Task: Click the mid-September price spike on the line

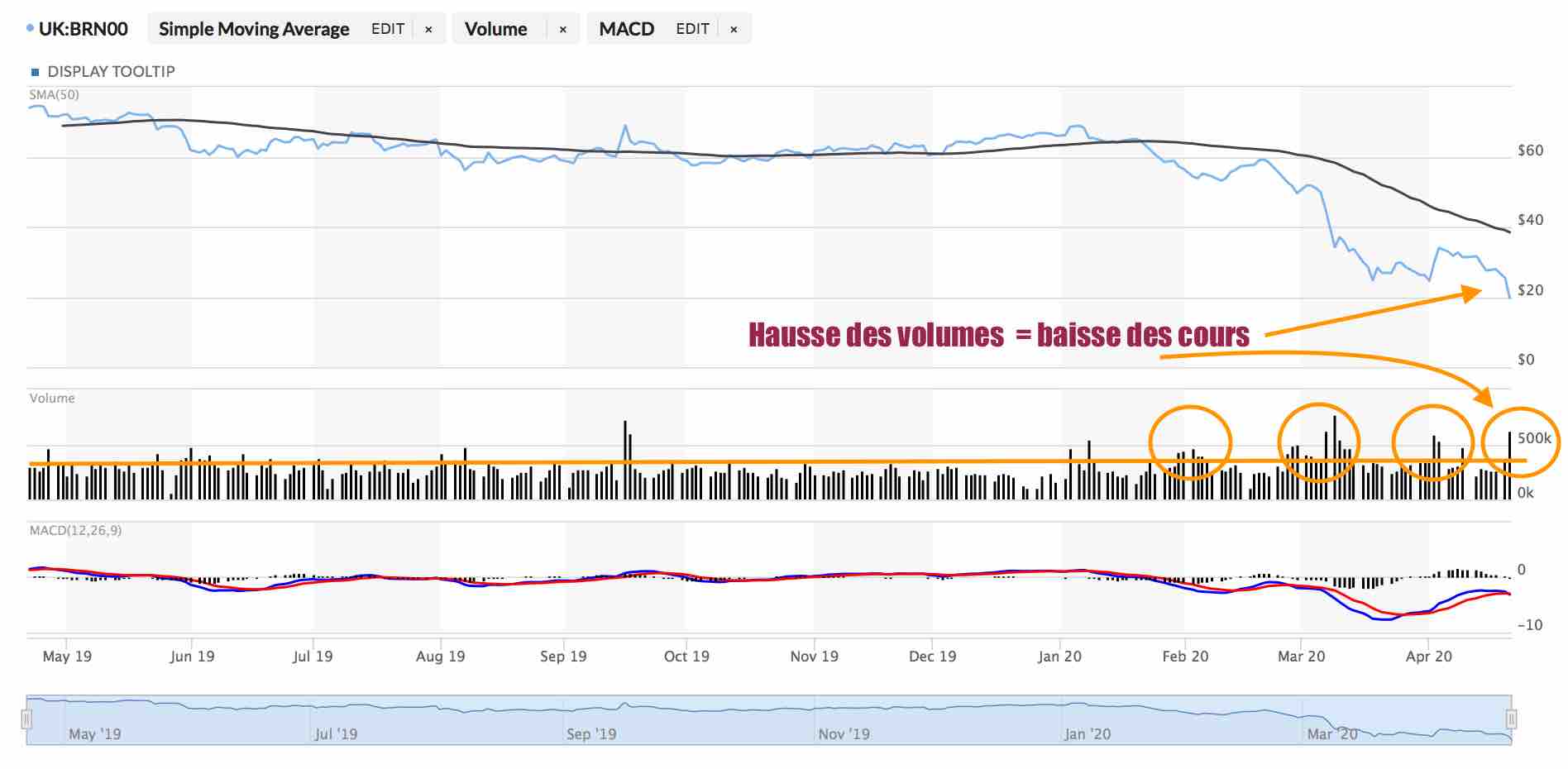Action: point(625,127)
